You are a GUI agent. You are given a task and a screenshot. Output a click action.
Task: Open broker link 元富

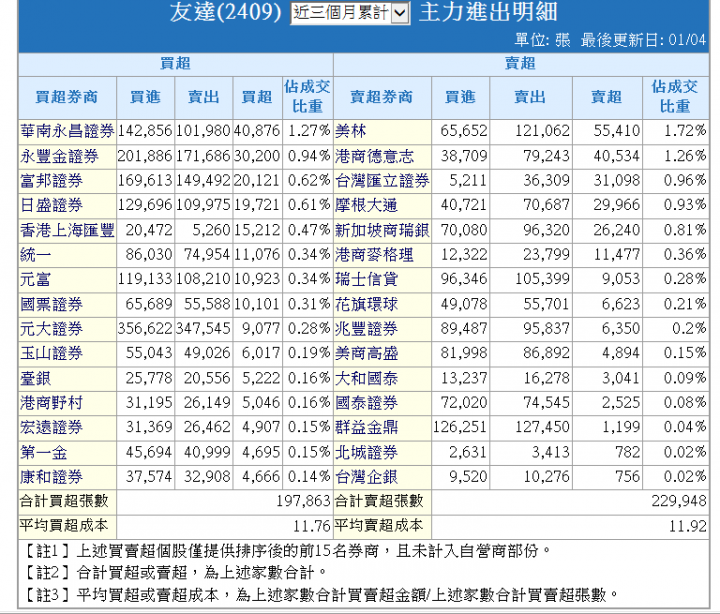36,280
